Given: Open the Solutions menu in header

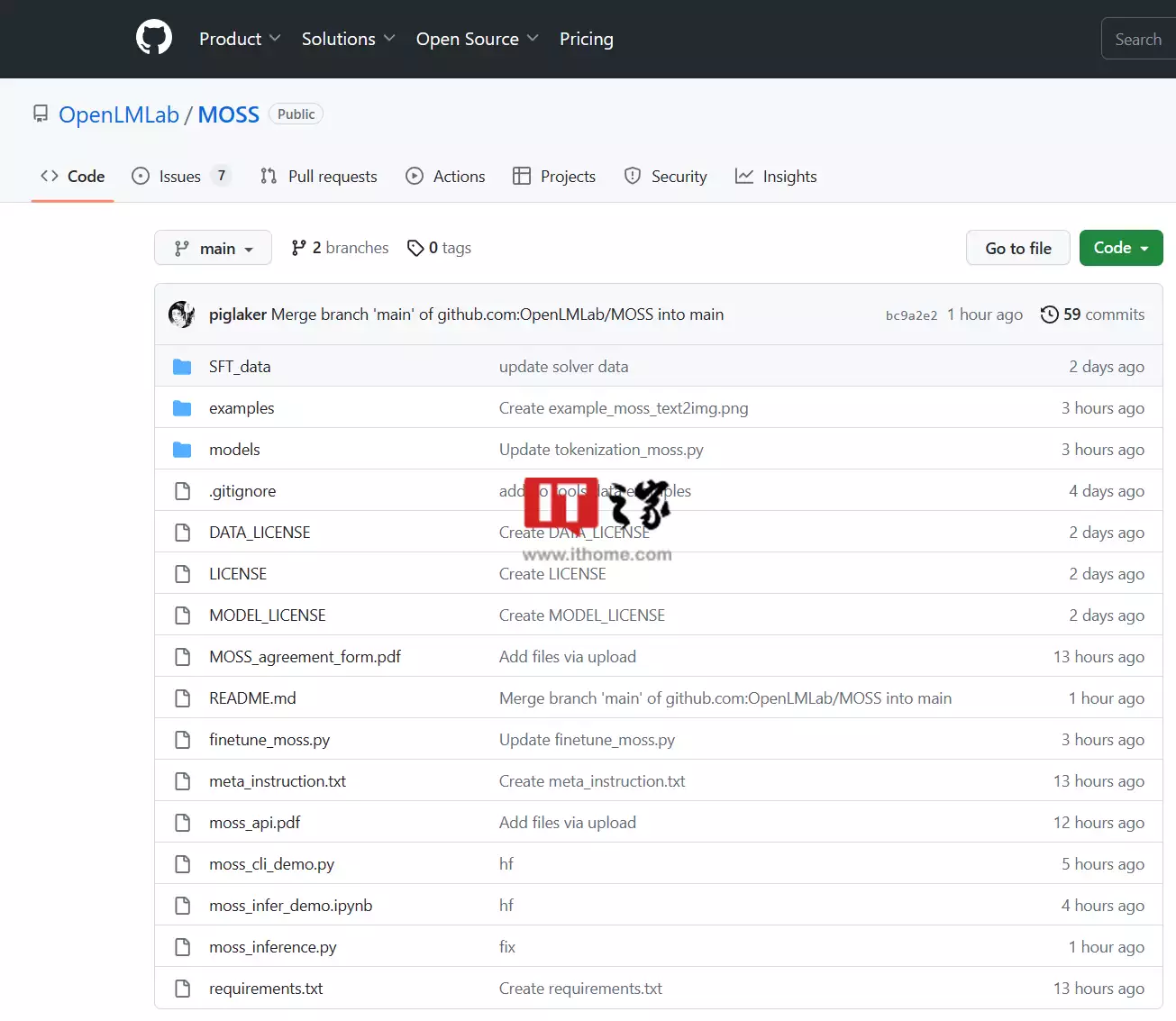Looking at the screenshot, I should [348, 39].
